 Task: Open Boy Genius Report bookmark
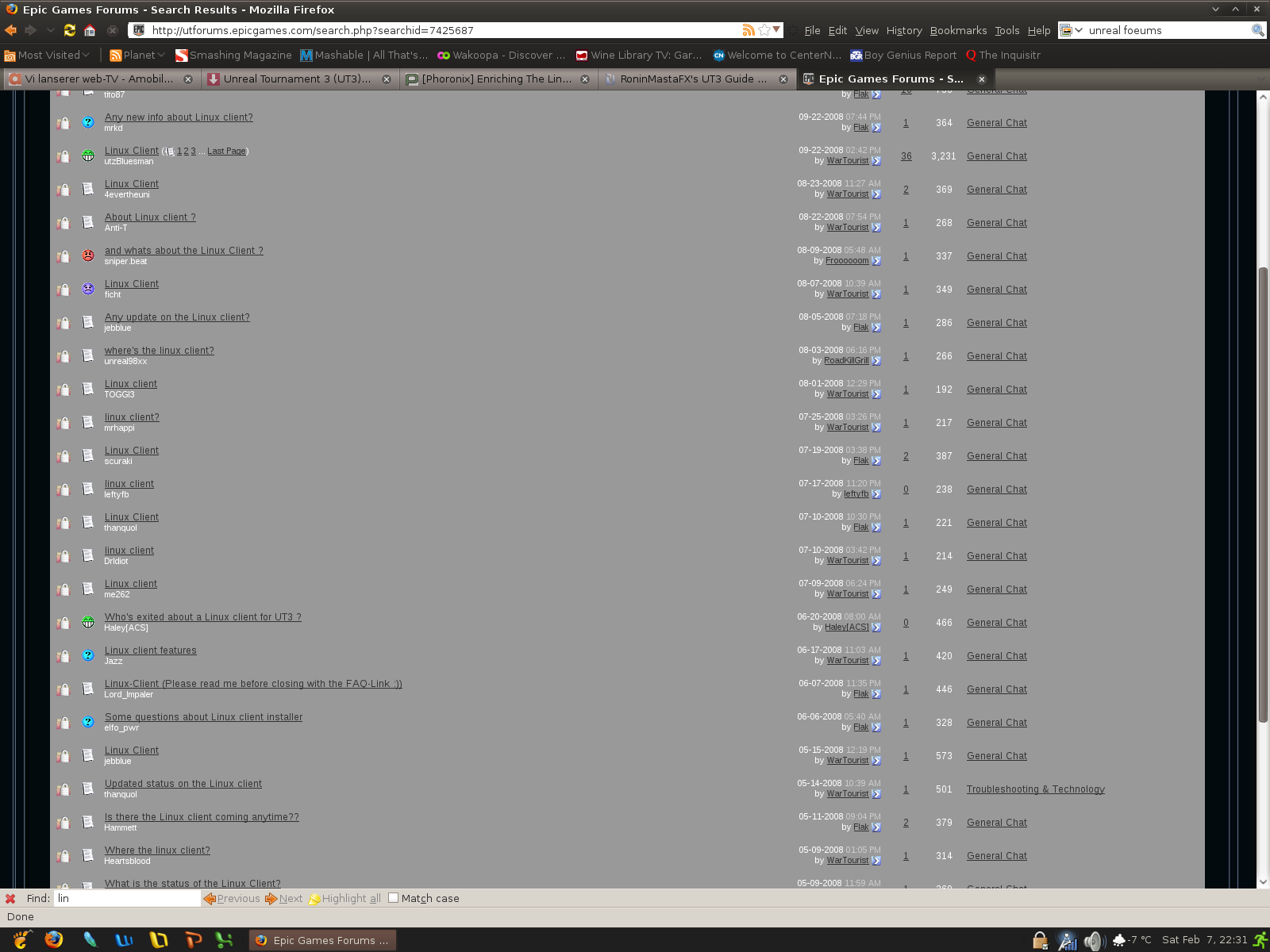coord(903,55)
